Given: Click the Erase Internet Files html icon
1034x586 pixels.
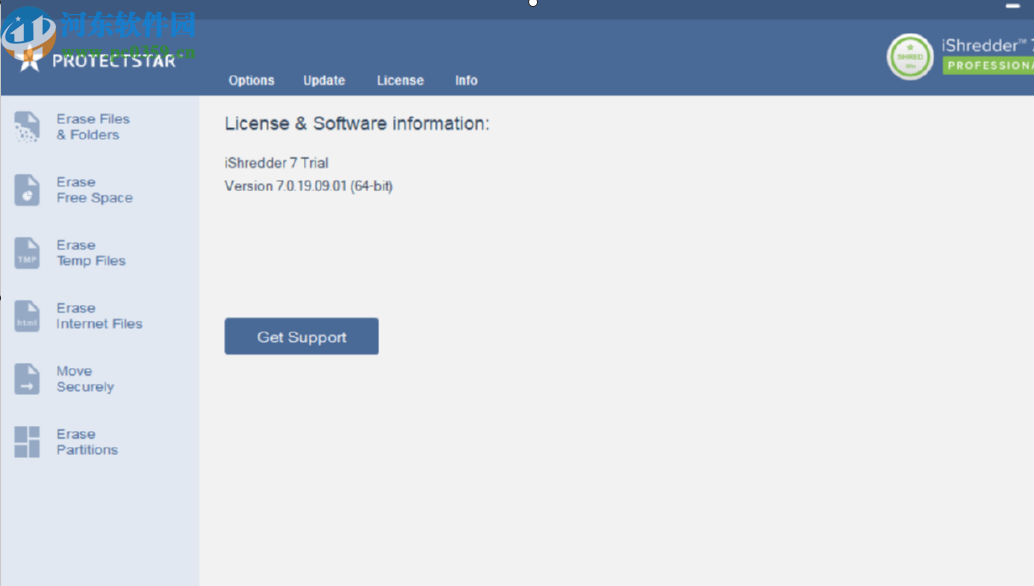Looking at the screenshot, I should [27, 316].
